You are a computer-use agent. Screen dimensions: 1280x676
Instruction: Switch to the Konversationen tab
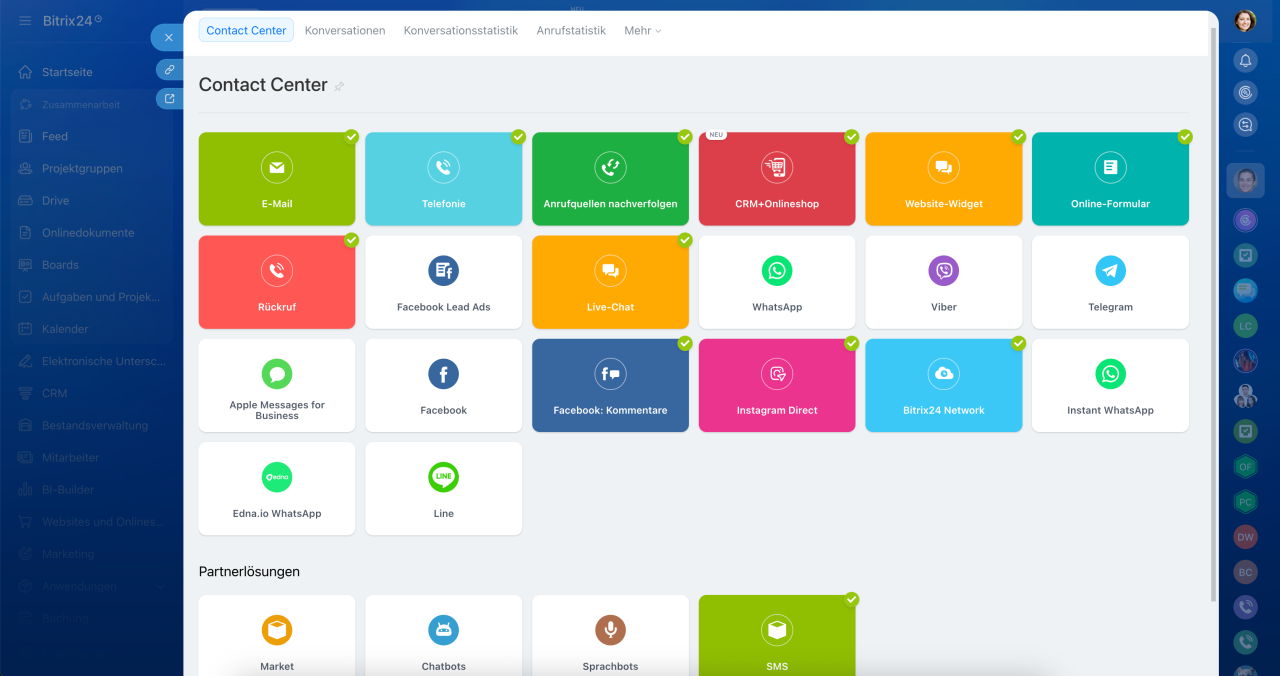point(345,30)
